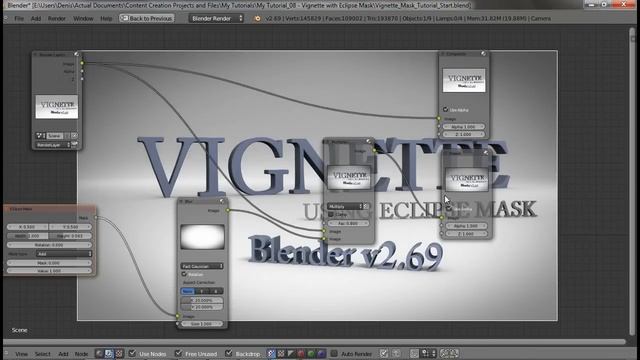This screenshot has width=640, height=360.
Task: Open the Mask type Add dropdown
Action: coord(64,254)
